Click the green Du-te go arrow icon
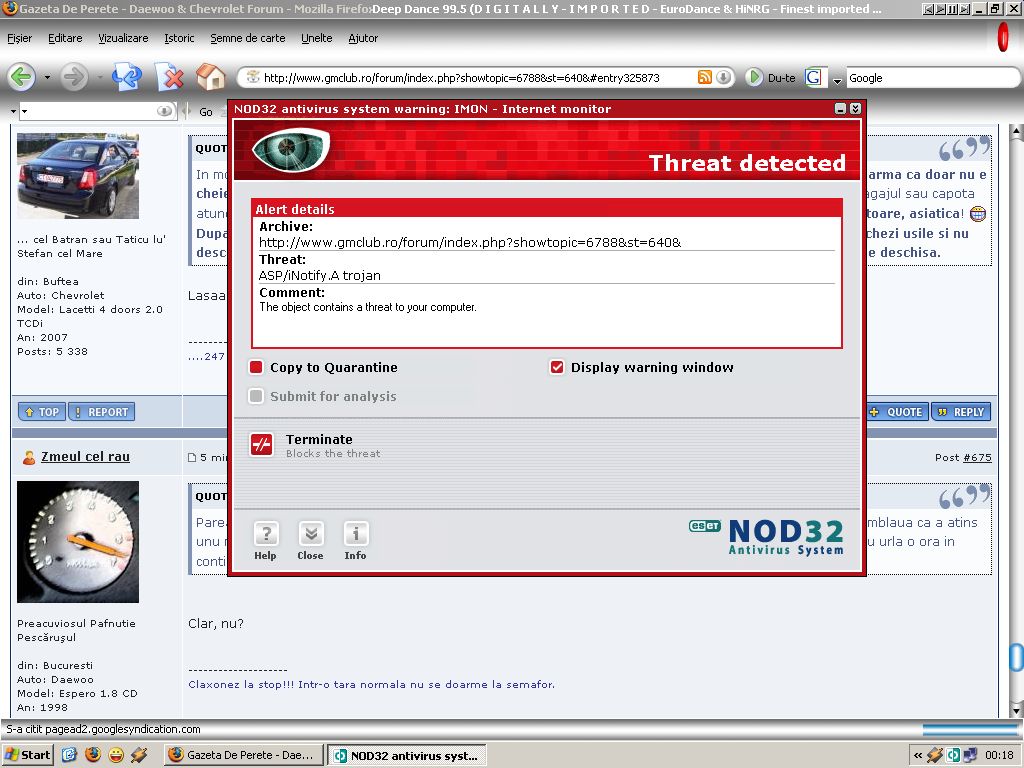 (754, 77)
